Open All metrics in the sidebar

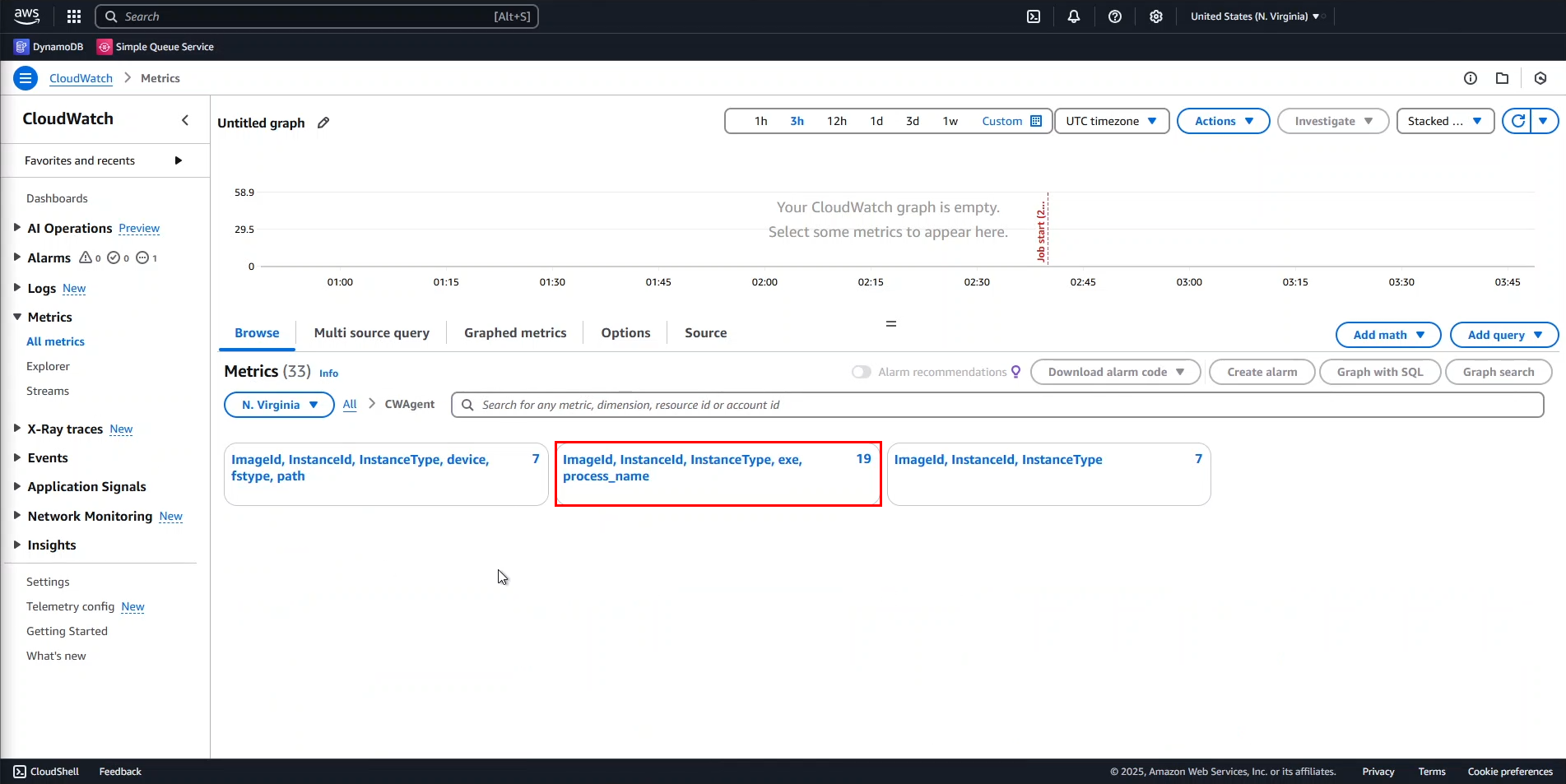(x=55, y=341)
